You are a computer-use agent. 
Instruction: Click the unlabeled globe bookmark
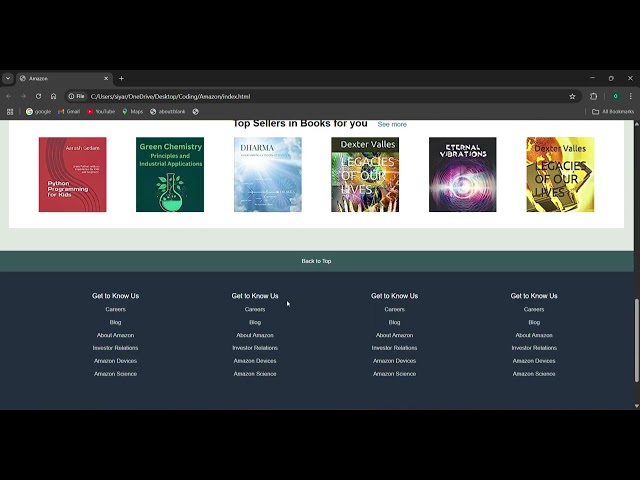tap(196, 111)
